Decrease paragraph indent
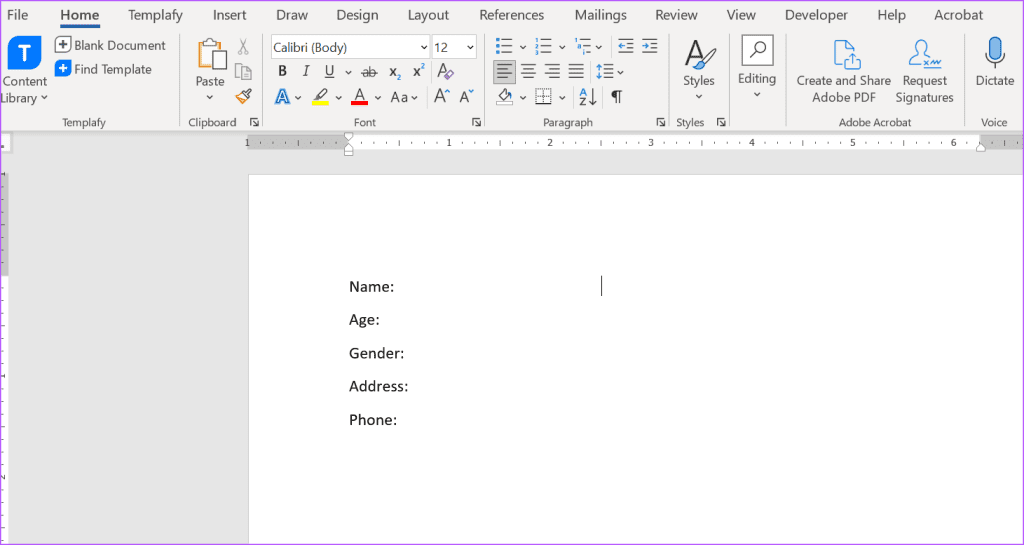 pos(626,46)
